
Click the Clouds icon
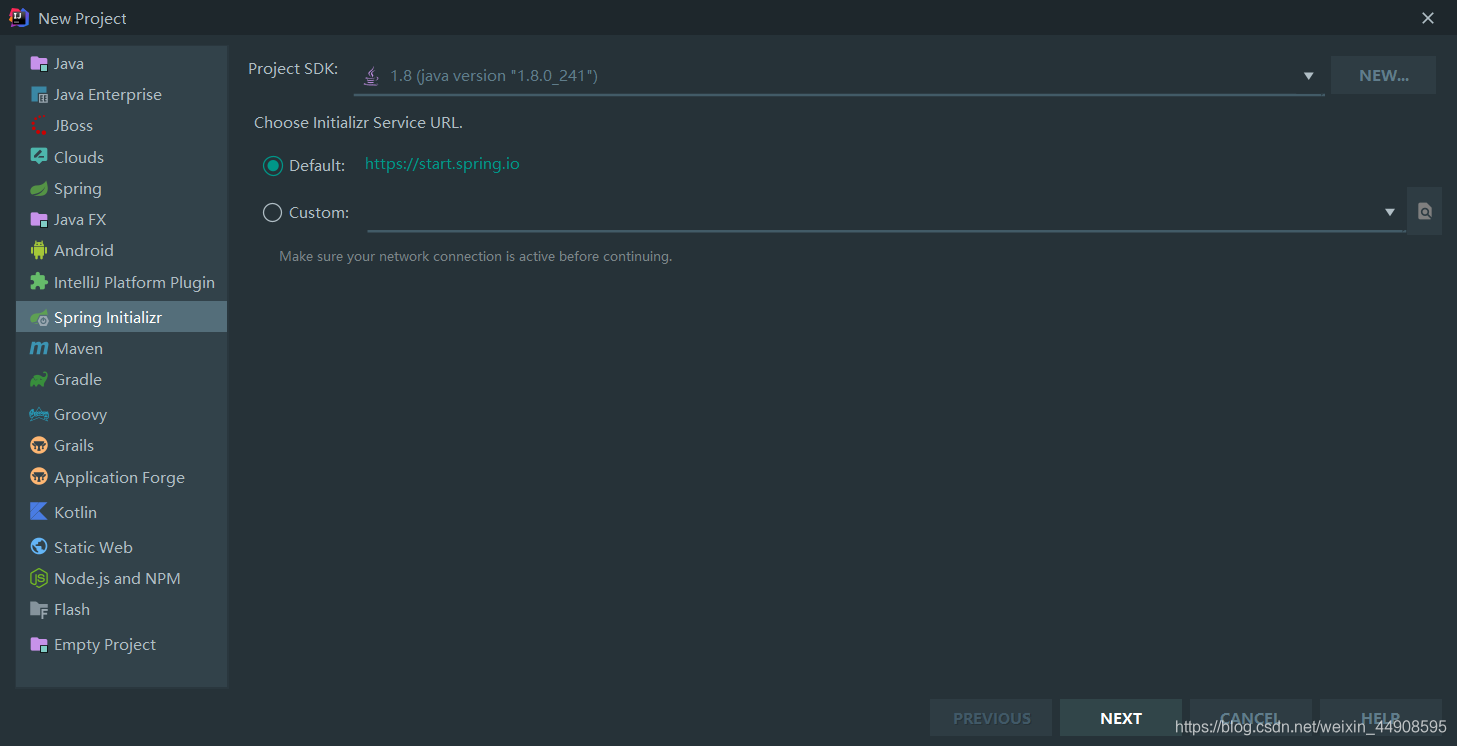39,157
